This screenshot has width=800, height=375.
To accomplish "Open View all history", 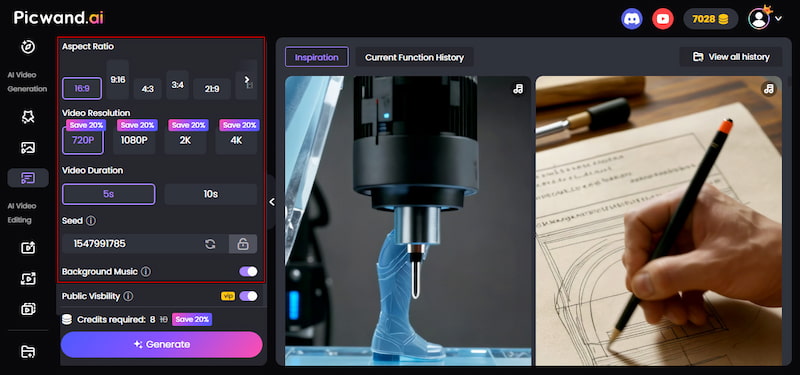I will pyautogui.click(x=731, y=57).
